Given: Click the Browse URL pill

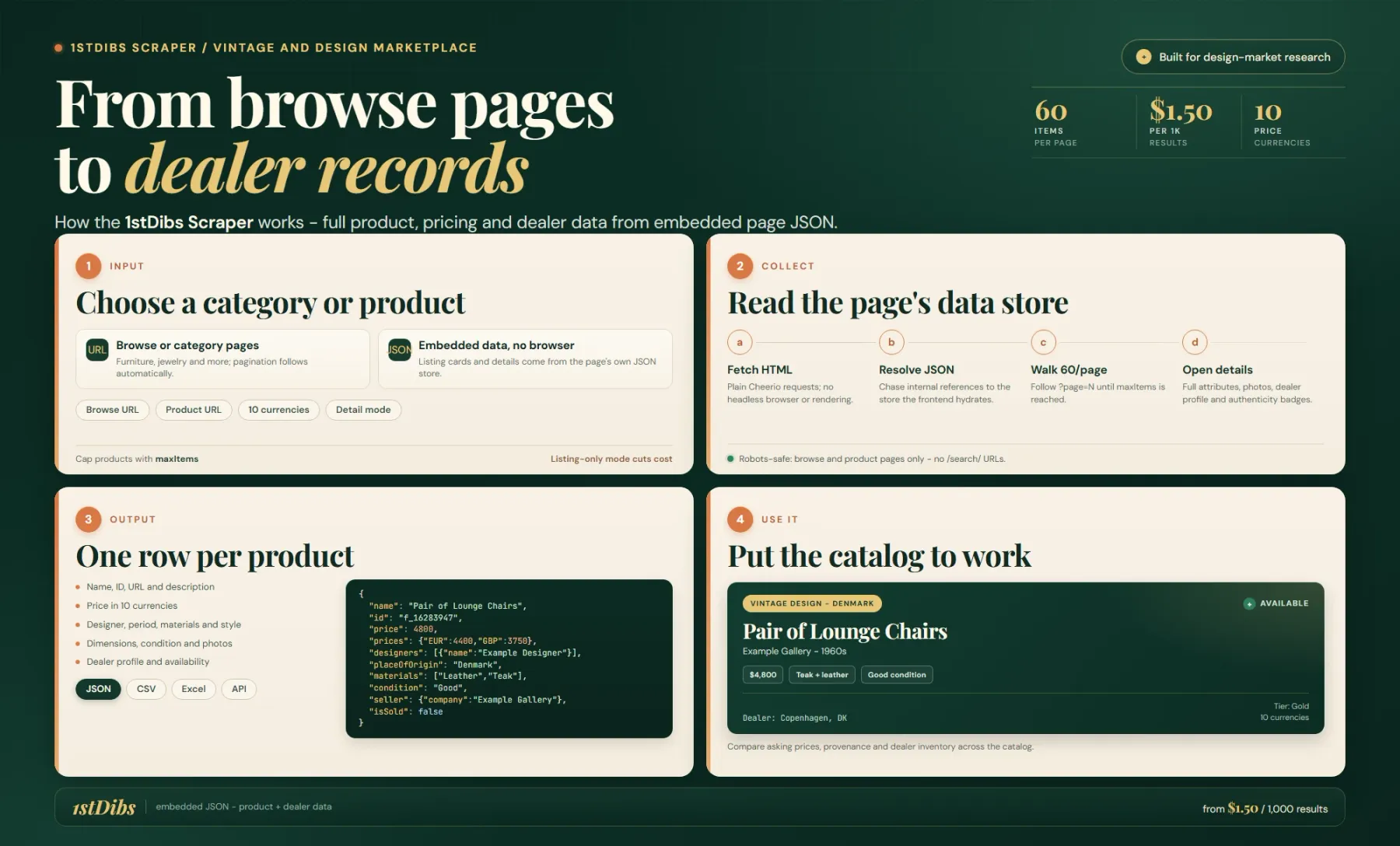Looking at the screenshot, I should pos(113,410).
